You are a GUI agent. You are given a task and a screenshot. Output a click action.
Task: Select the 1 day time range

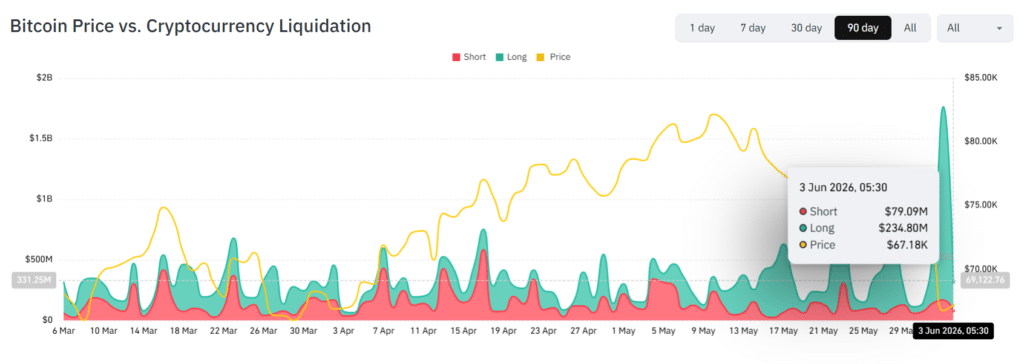[x=702, y=28]
